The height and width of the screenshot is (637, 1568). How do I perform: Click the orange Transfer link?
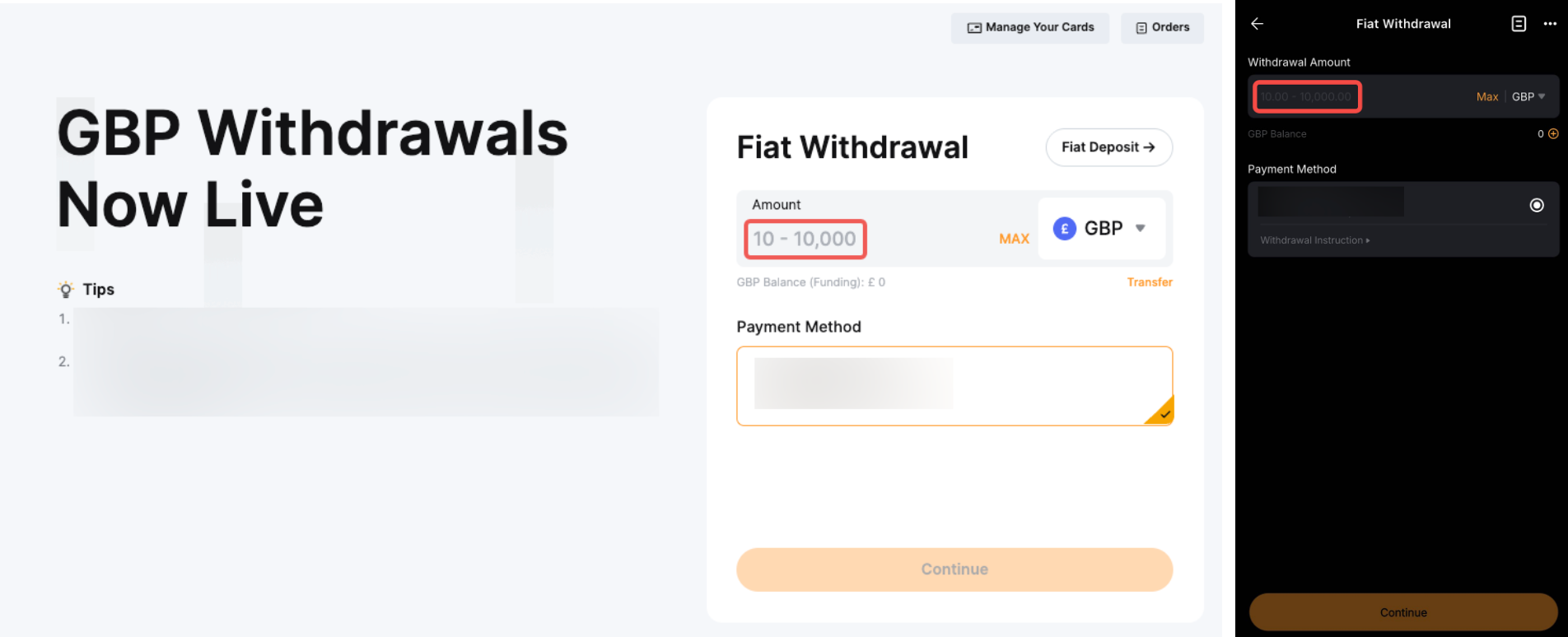(1150, 282)
